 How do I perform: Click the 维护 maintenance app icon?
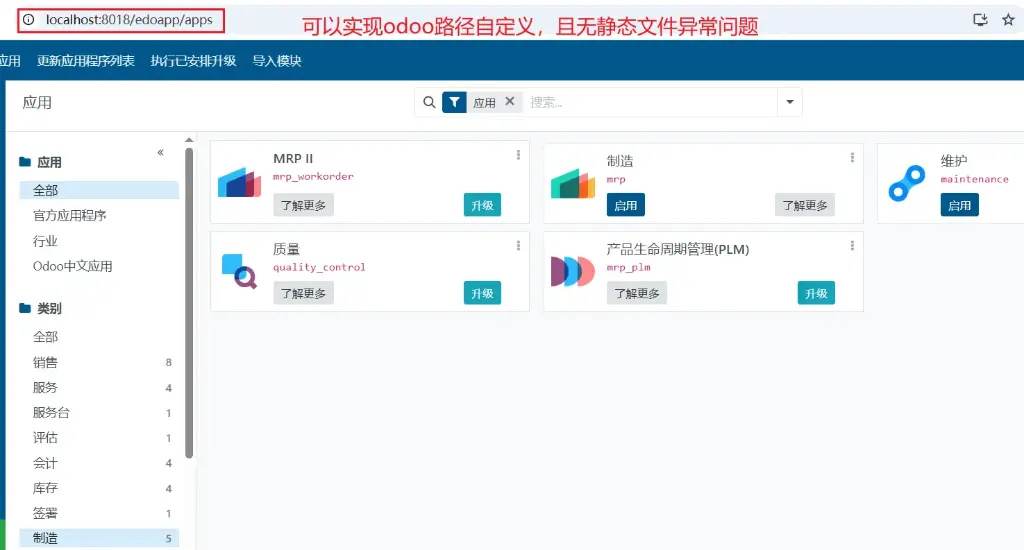click(x=906, y=184)
